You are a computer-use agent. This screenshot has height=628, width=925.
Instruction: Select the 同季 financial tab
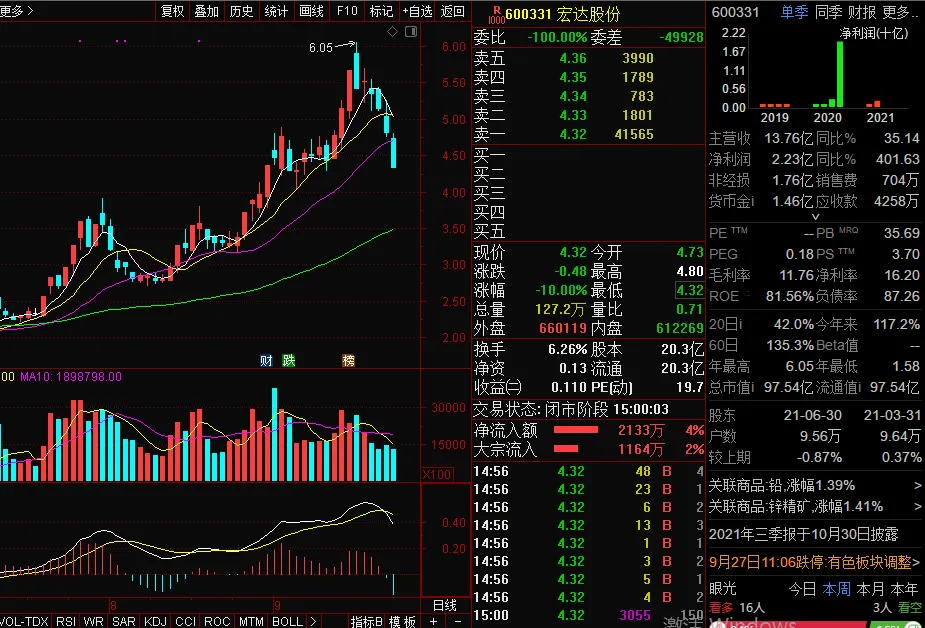tap(828, 12)
